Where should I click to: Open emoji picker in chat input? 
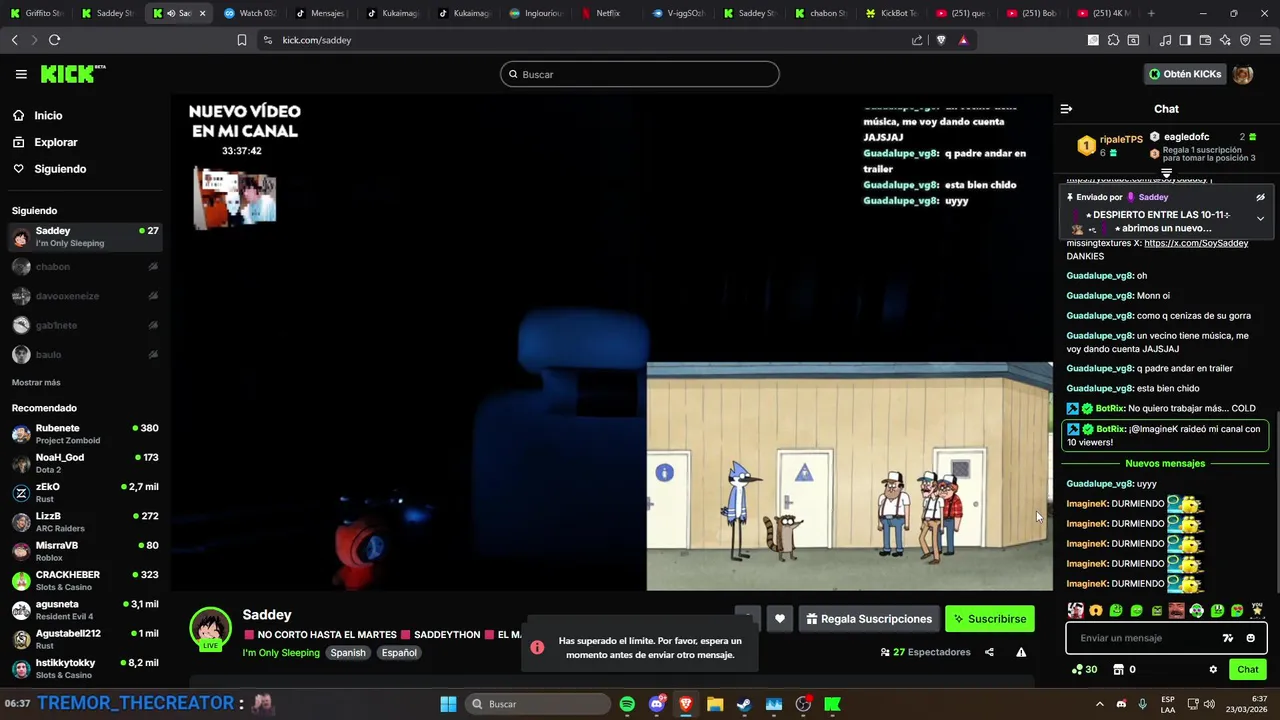(x=1250, y=638)
